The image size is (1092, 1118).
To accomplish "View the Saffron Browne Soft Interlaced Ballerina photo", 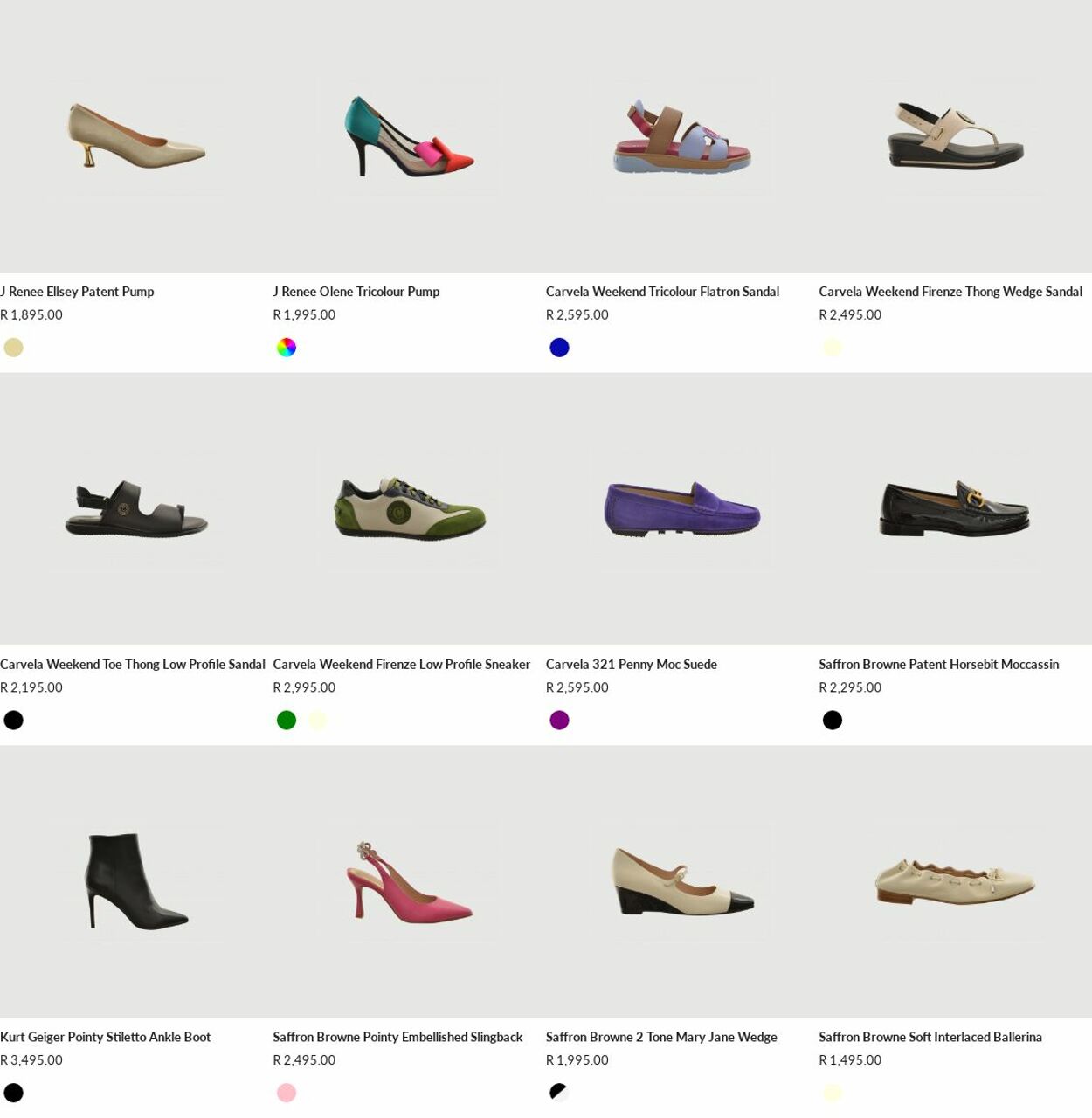I will 955,882.
